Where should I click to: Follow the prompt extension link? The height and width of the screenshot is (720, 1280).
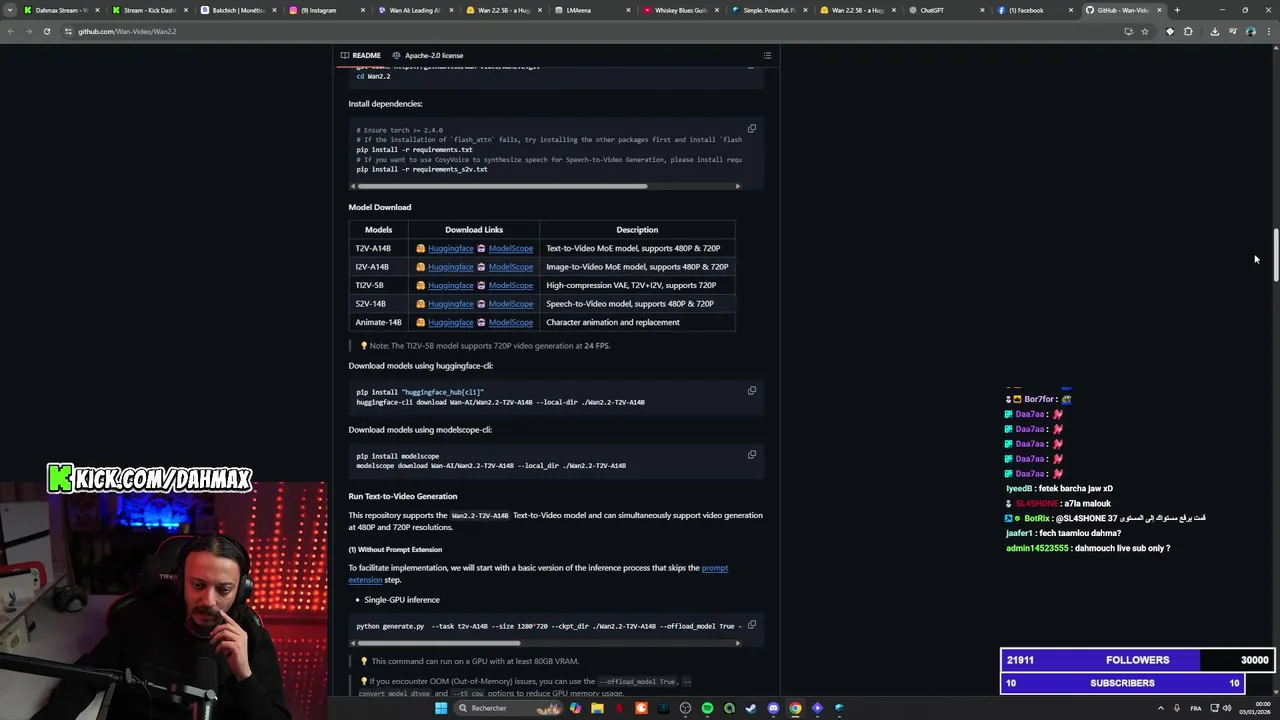715,568
